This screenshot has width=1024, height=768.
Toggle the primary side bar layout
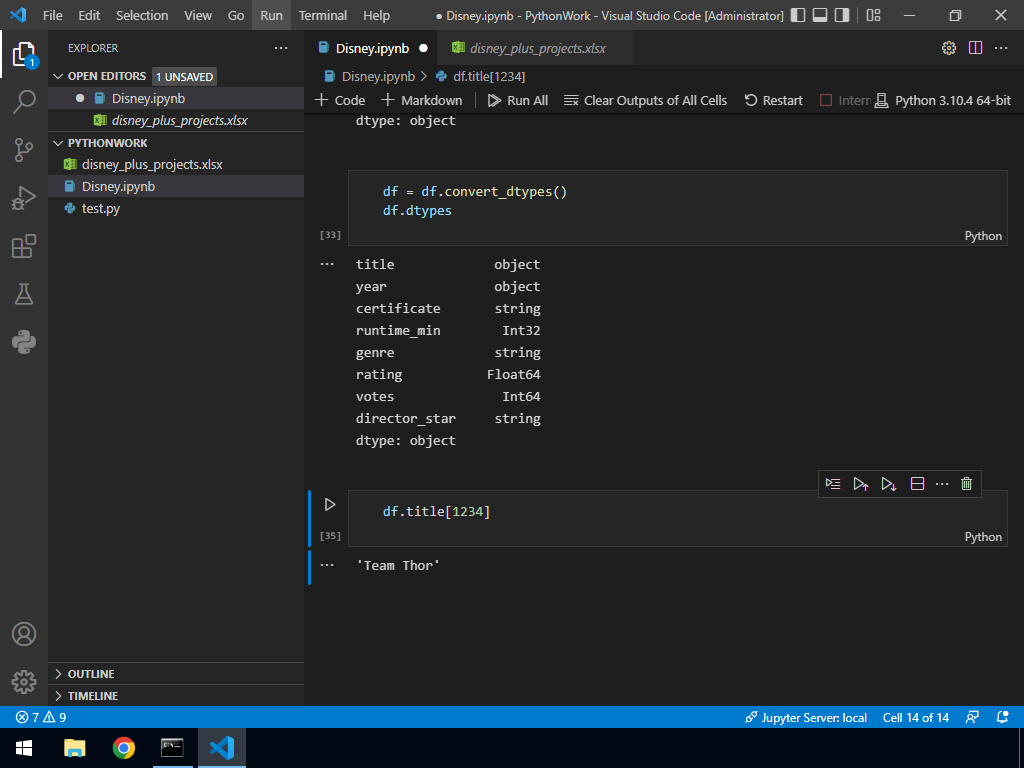click(797, 16)
